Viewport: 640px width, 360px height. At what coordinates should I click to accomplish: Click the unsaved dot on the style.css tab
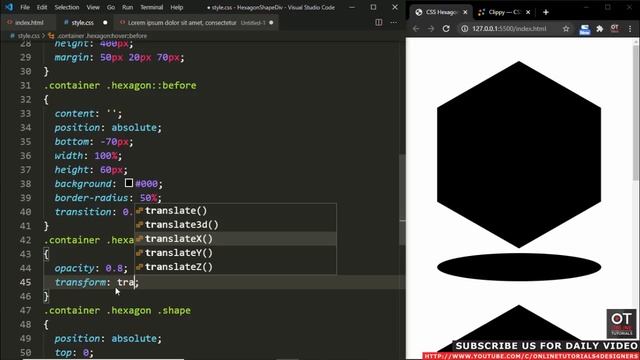click(x=105, y=23)
